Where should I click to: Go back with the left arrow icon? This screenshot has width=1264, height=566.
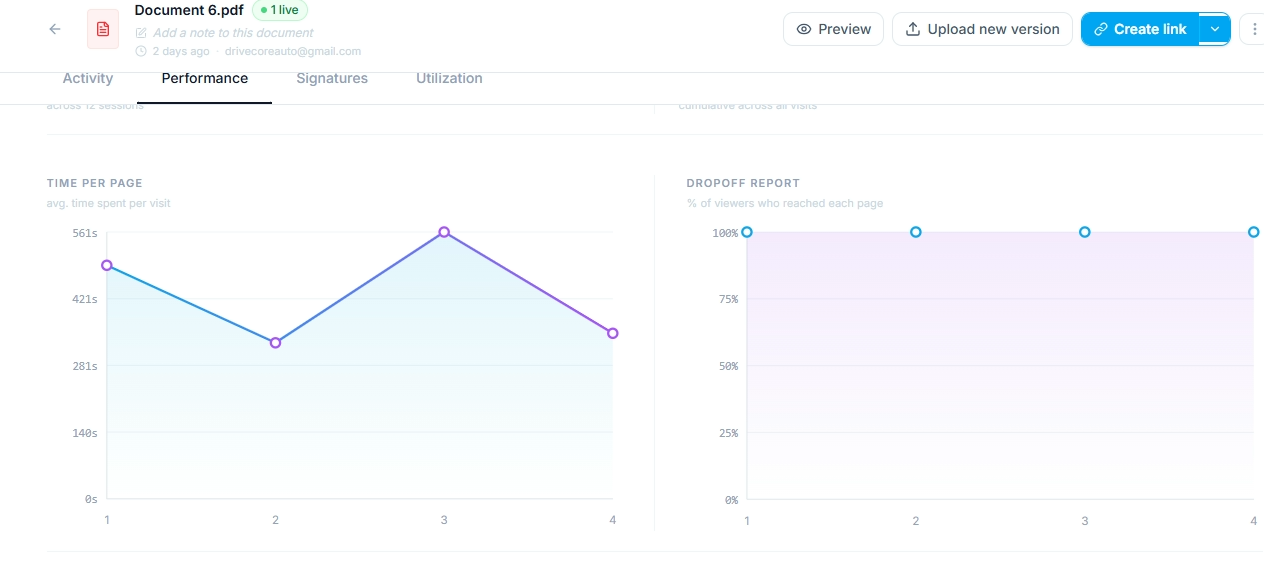(x=55, y=29)
